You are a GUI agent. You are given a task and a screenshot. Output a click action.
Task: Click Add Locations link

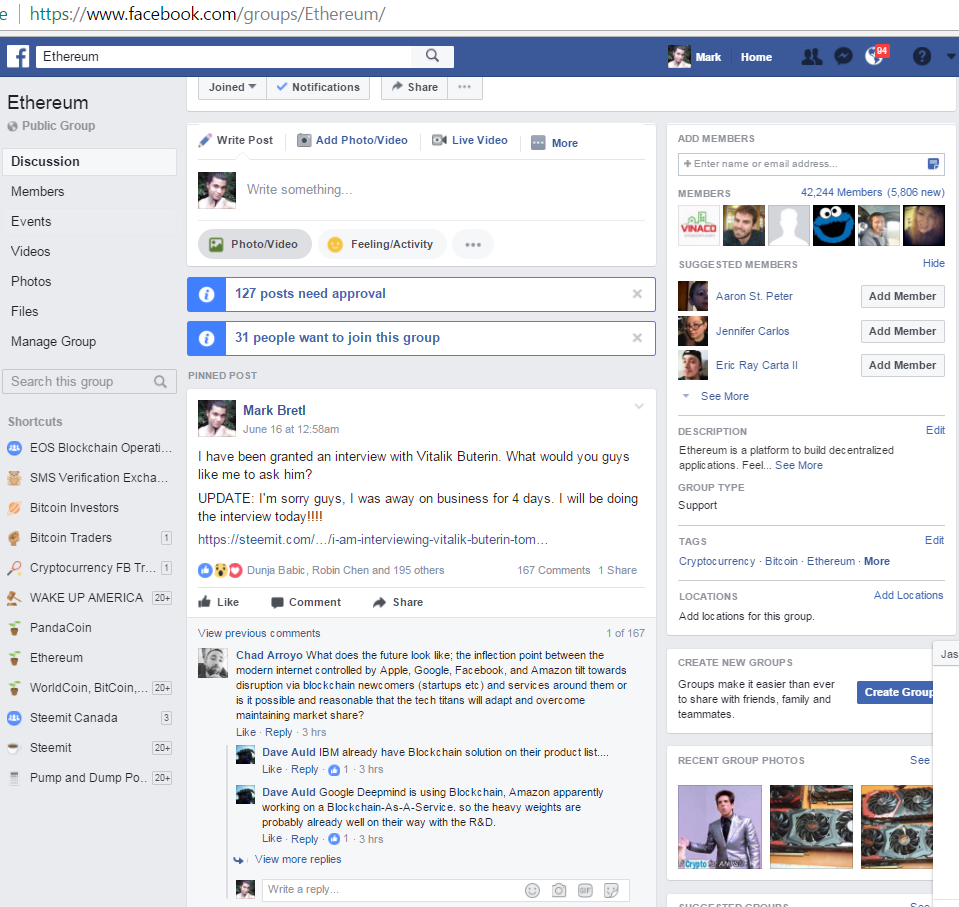point(908,596)
